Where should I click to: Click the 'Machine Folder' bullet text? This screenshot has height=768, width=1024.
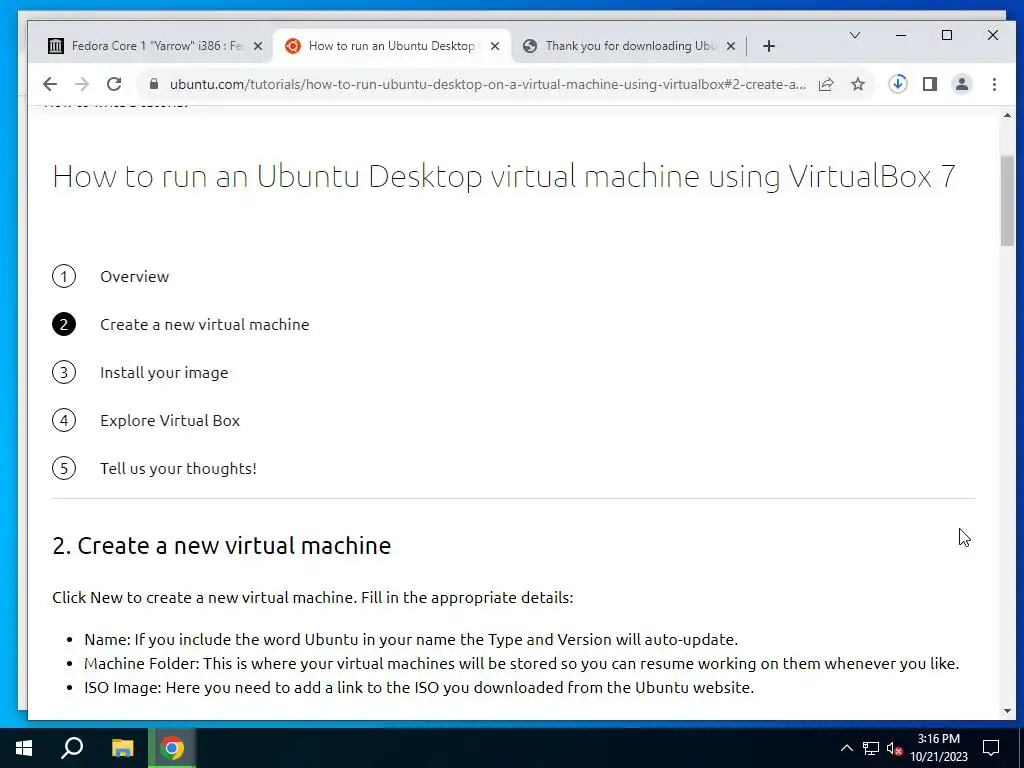(x=522, y=664)
